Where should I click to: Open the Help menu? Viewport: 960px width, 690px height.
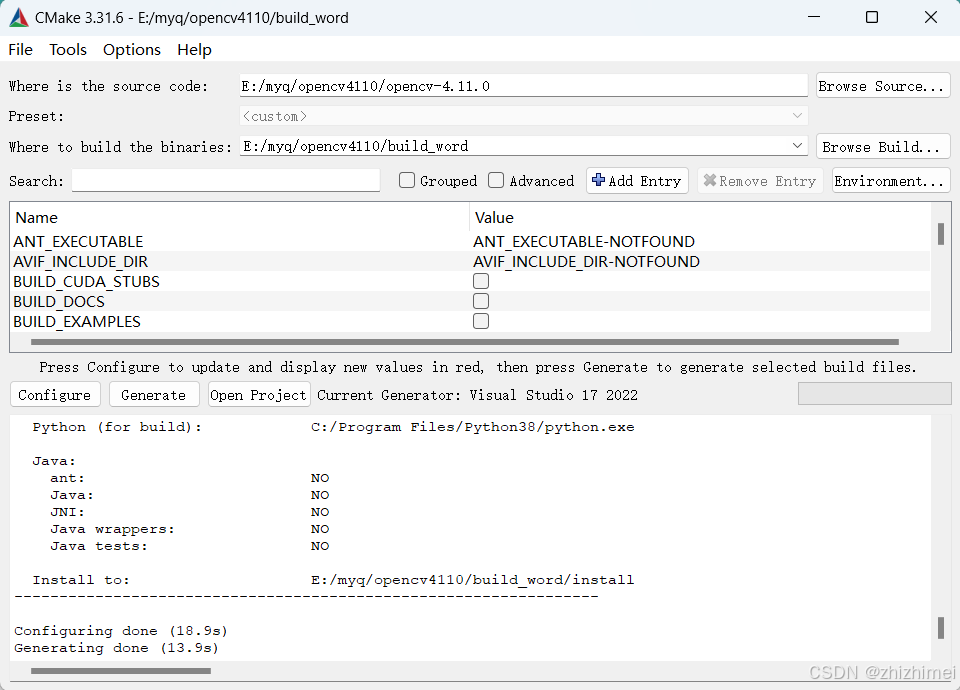[x=194, y=50]
